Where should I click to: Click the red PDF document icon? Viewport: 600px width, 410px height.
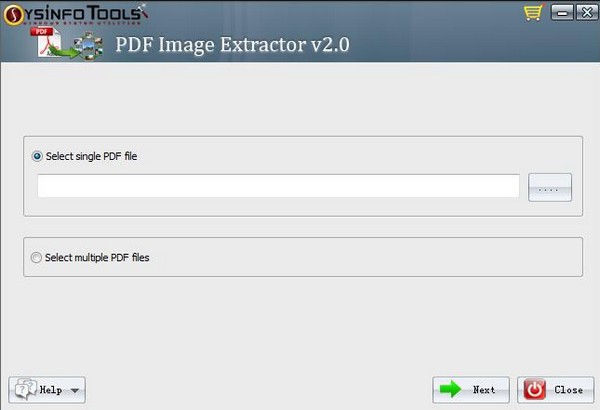tap(46, 42)
